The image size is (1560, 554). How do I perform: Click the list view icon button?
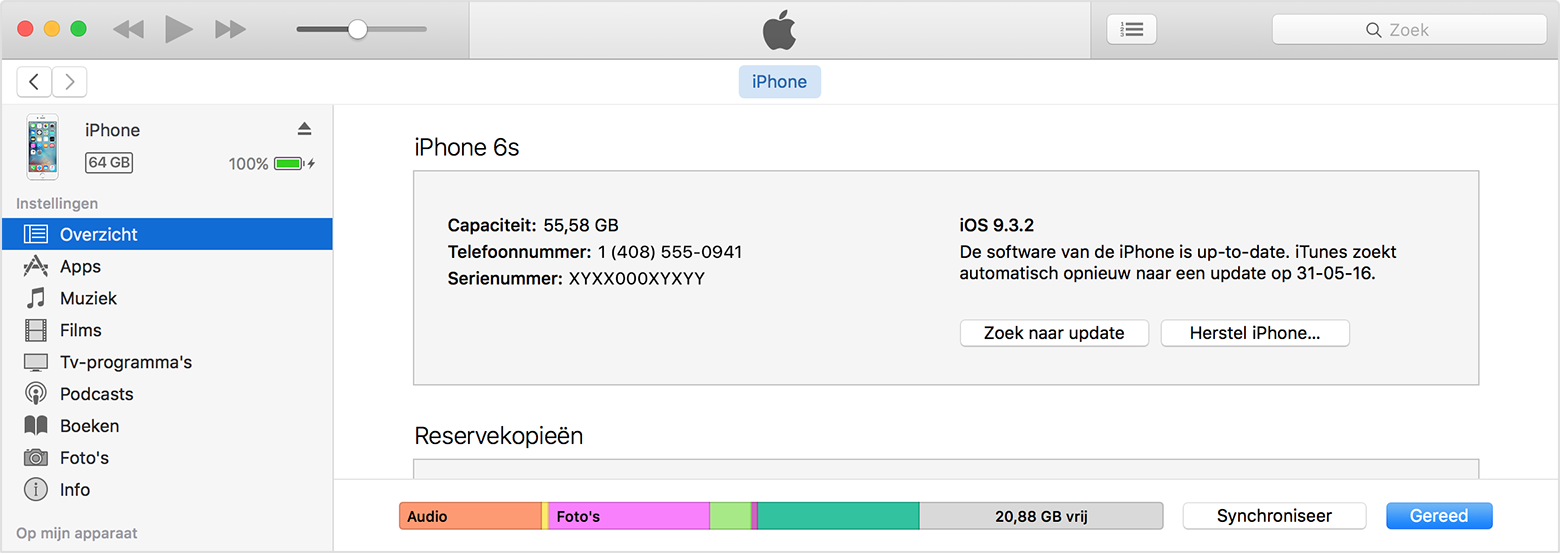[1132, 30]
